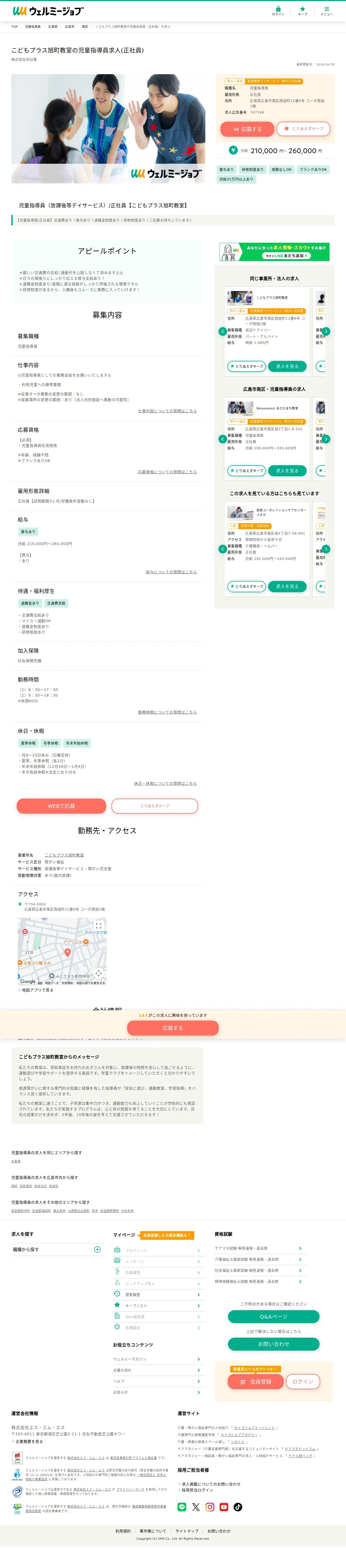This screenshot has height=1568, width=346.
Task: Open the 地図アプリで見る link
Action: 37,990
